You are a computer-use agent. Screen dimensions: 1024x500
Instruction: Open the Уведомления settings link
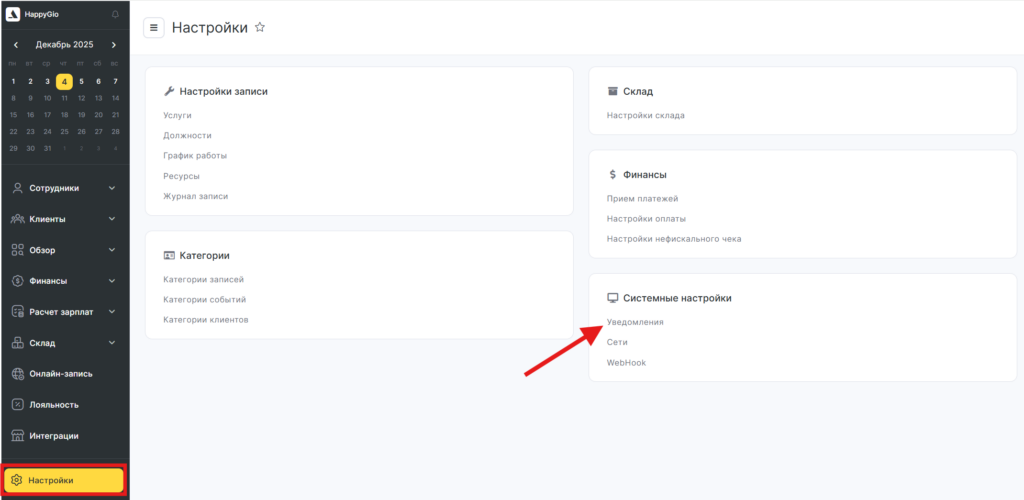[x=635, y=322]
